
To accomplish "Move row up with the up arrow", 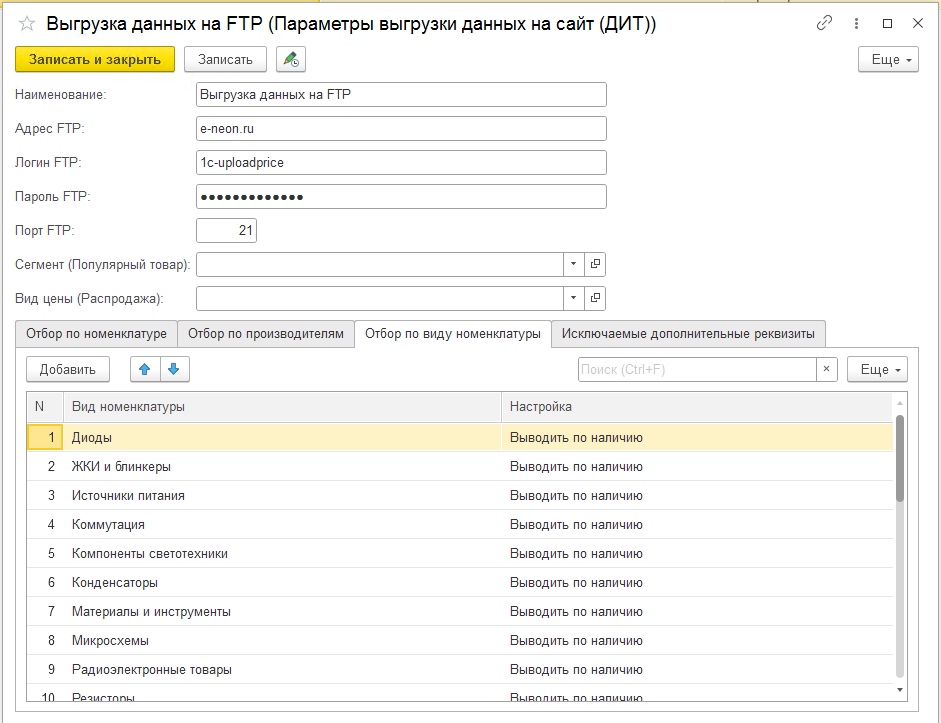I will pos(145,369).
